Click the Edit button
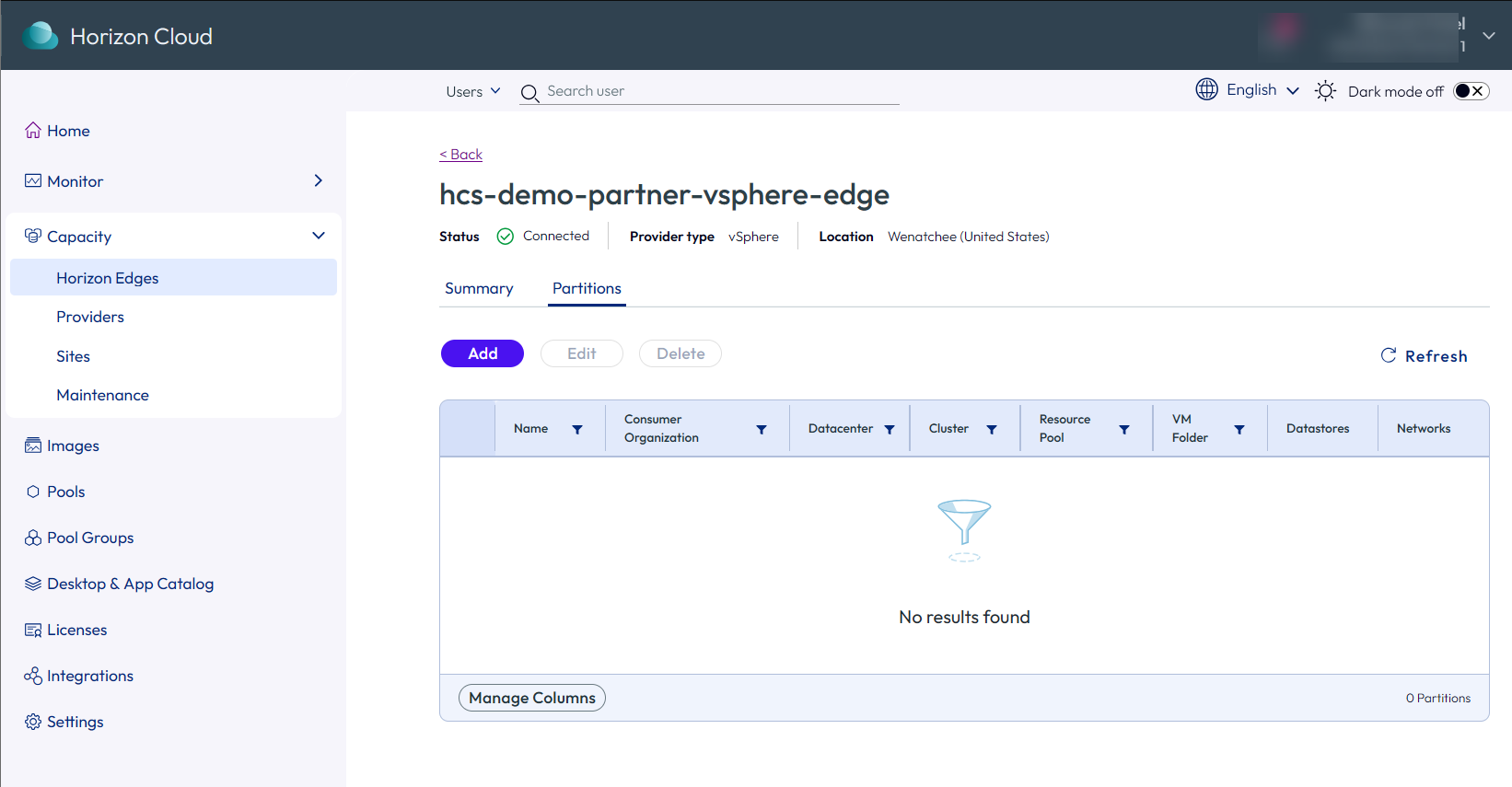 pos(582,353)
